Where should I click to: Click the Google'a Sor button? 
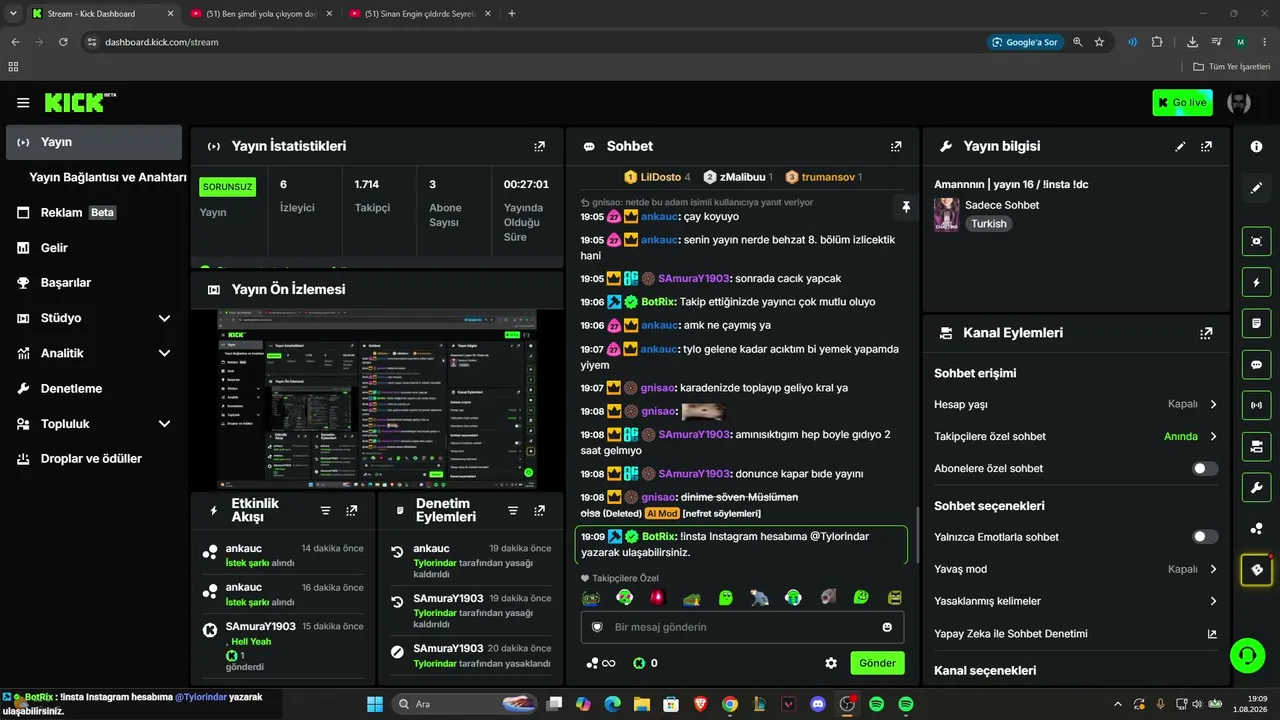[x=1024, y=42]
